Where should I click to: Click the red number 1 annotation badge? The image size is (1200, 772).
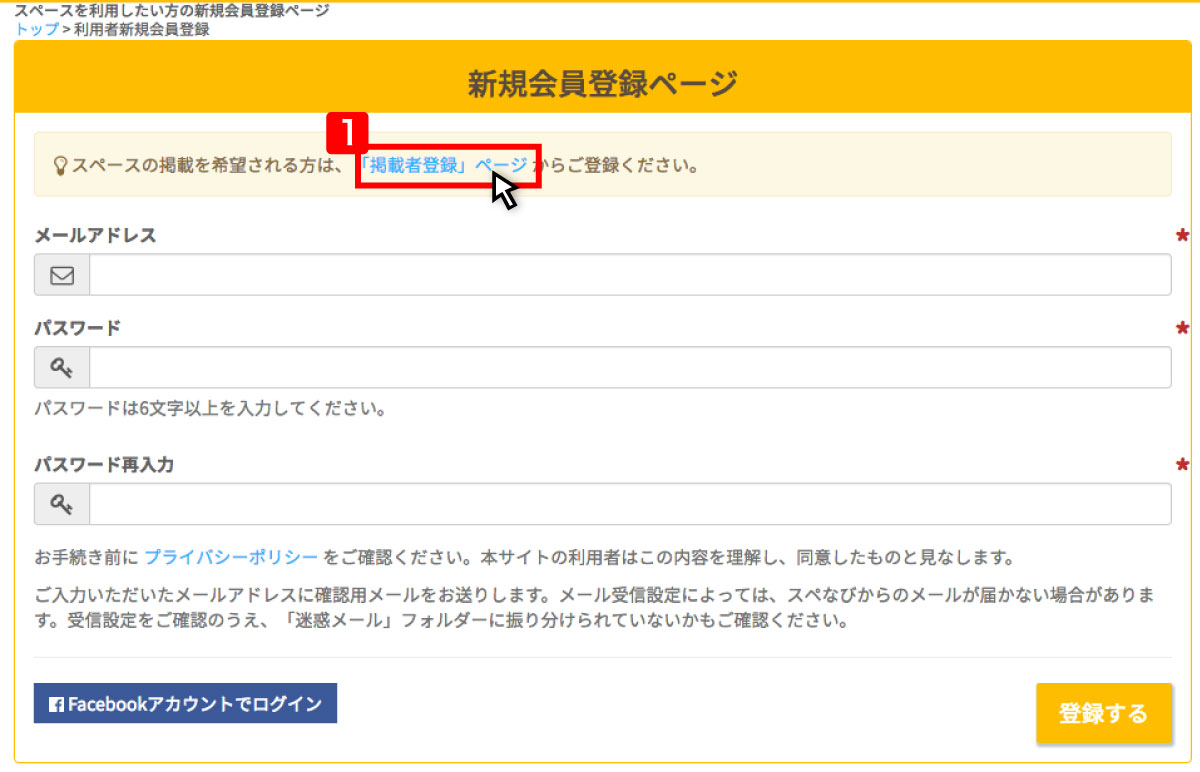[x=348, y=131]
